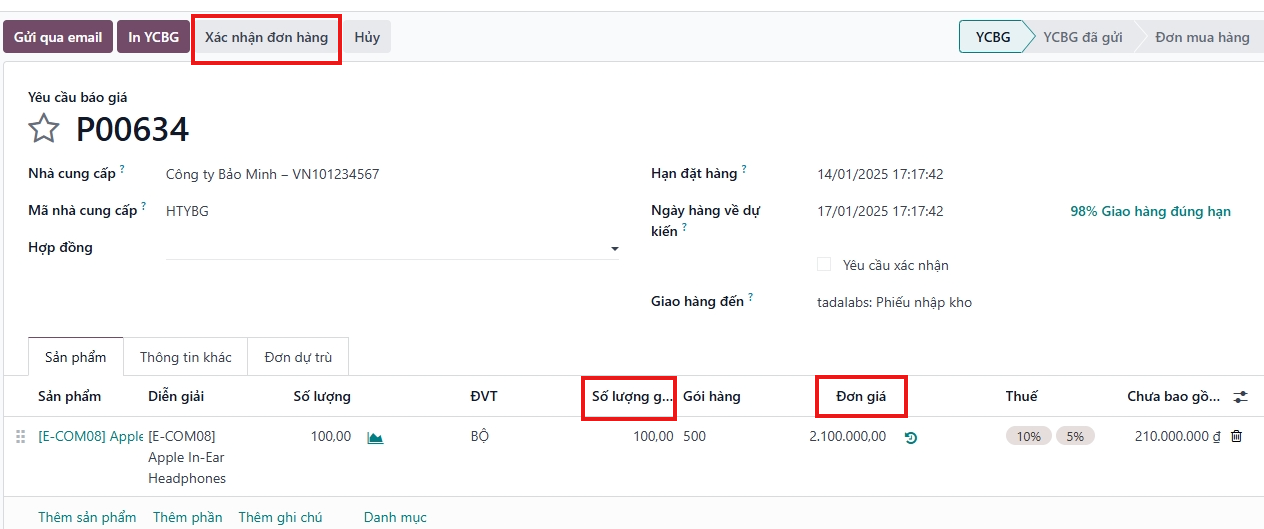Click the Đơn mua hàng status stage

point(1202,37)
